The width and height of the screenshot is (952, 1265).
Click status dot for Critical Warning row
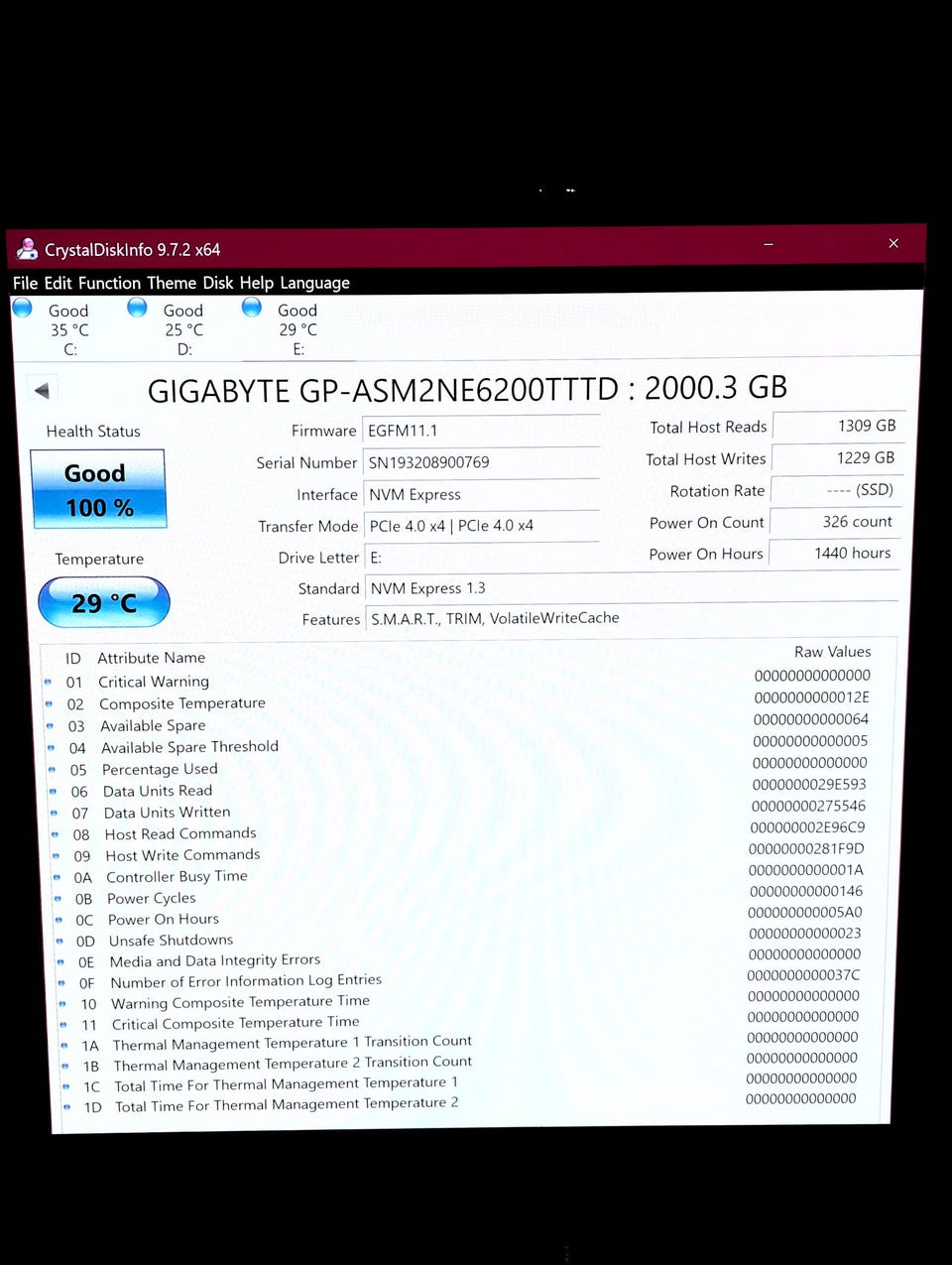coord(48,682)
